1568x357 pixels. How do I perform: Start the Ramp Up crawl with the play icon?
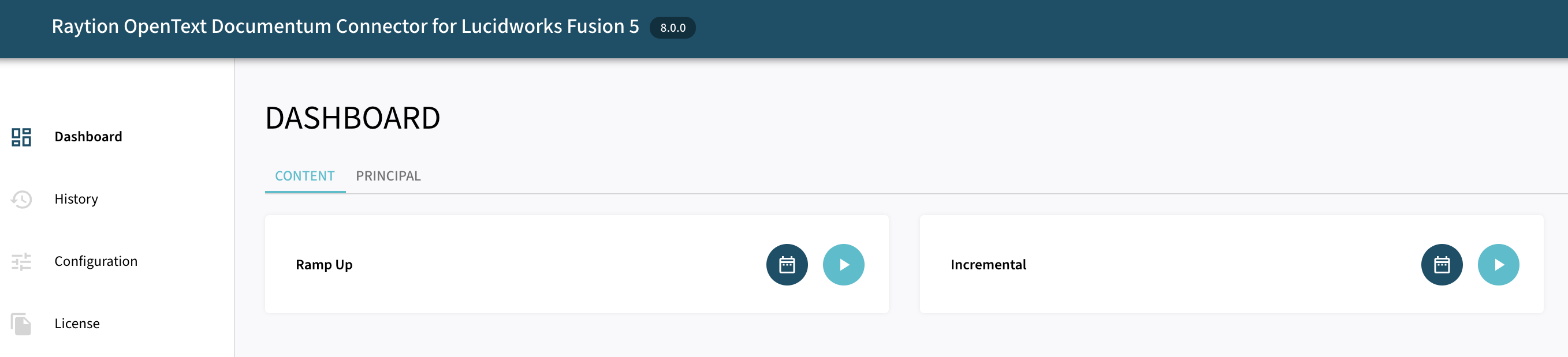pyautogui.click(x=844, y=265)
